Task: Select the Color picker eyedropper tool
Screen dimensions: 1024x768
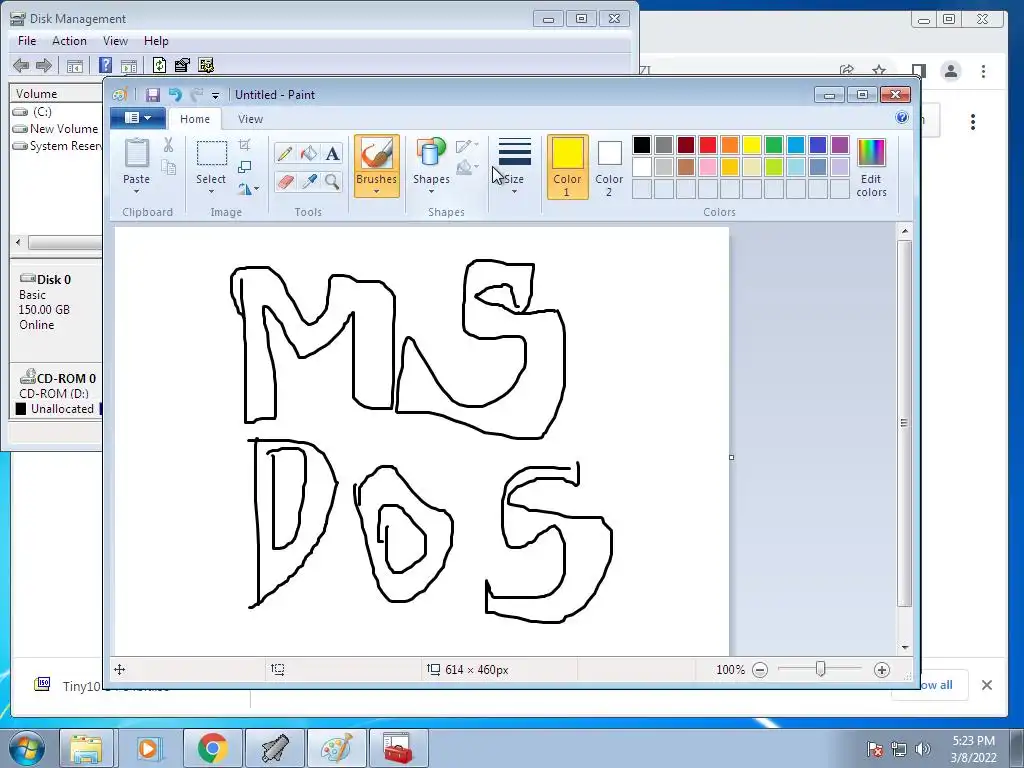Action: click(x=309, y=181)
